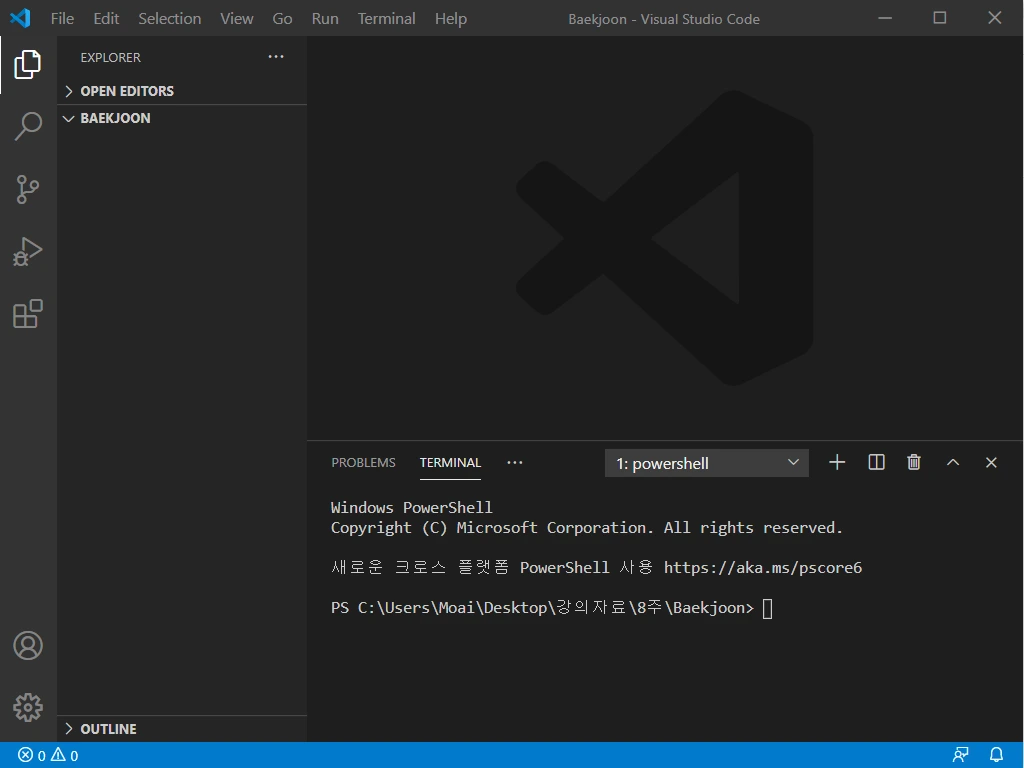
Task: Open the Extensions view
Action: 27,314
